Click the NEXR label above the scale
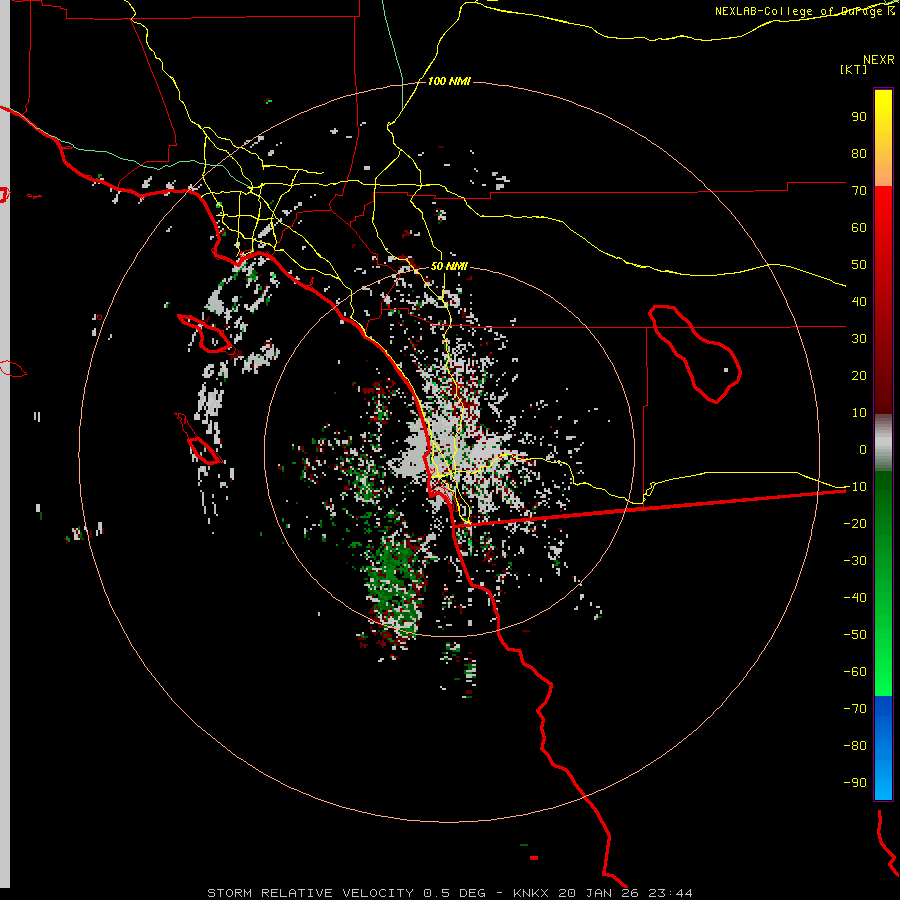Image resolution: width=900 pixels, height=900 pixels. pos(878,60)
